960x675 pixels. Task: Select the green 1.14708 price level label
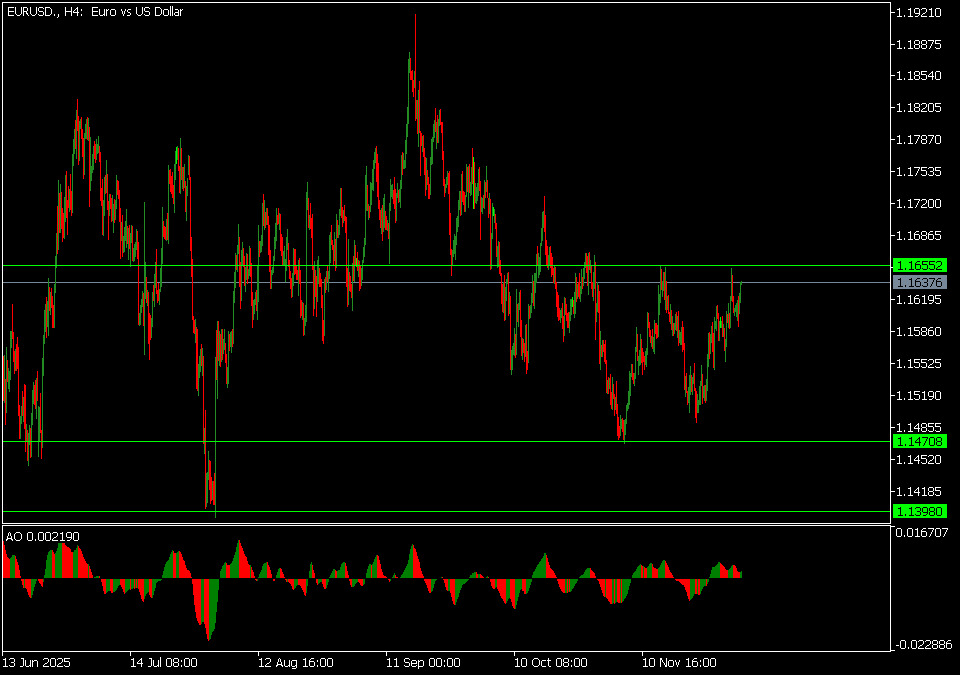coord(919,441)
